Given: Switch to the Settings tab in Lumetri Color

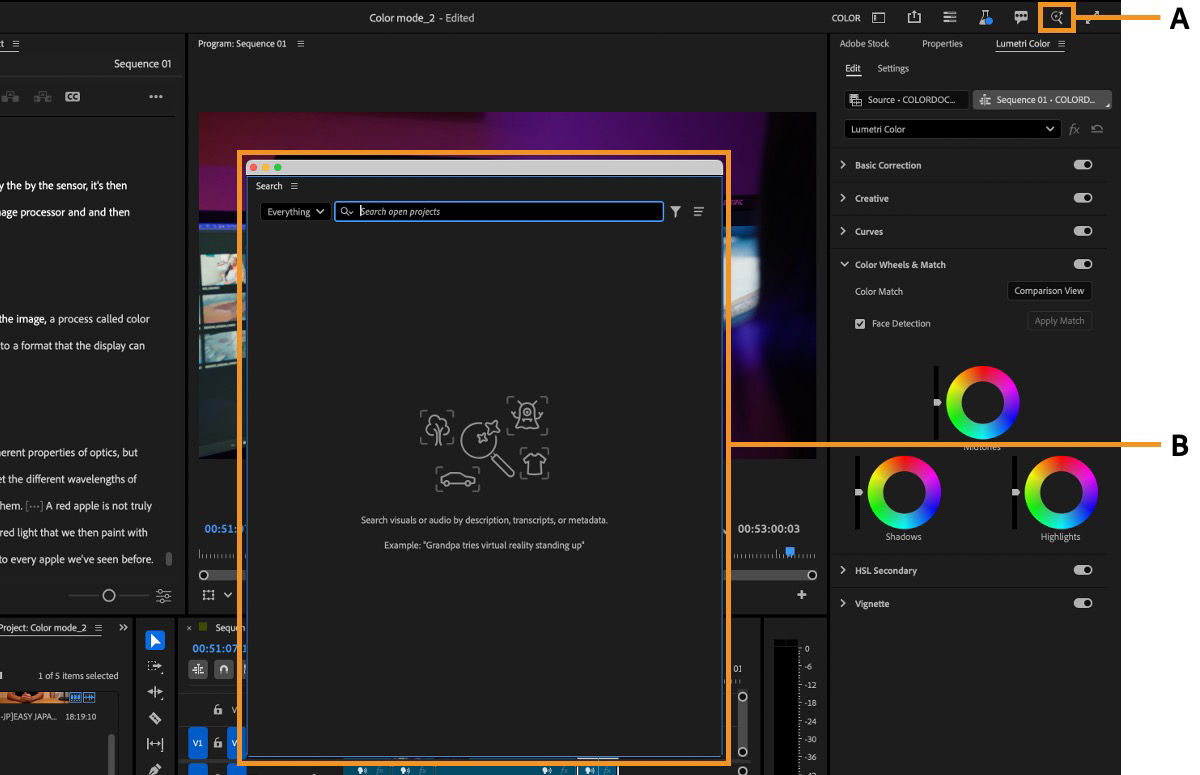Looking at the screenshot, I should tap(893, 68).
